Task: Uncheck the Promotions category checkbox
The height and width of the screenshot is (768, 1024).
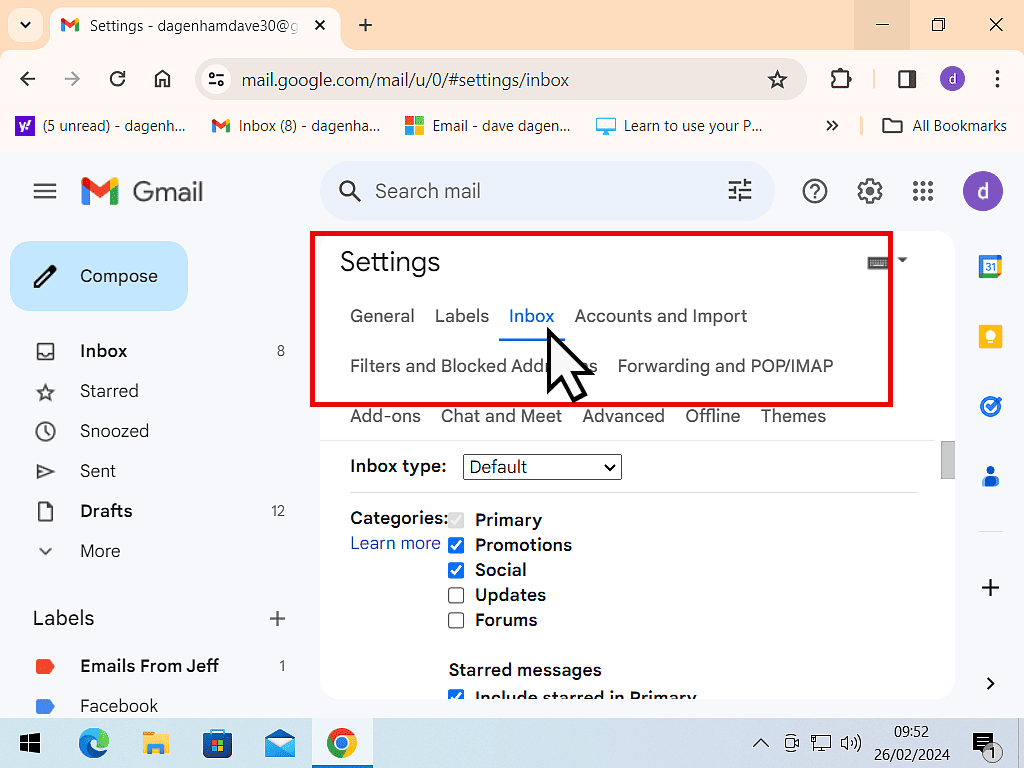Action: (456, 545)
